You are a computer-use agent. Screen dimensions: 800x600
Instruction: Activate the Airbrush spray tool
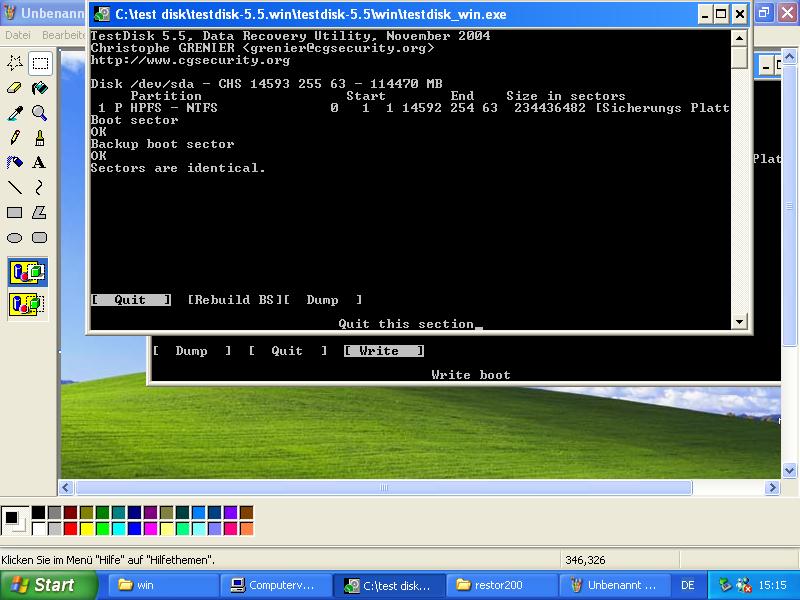(x=14, y=163)
